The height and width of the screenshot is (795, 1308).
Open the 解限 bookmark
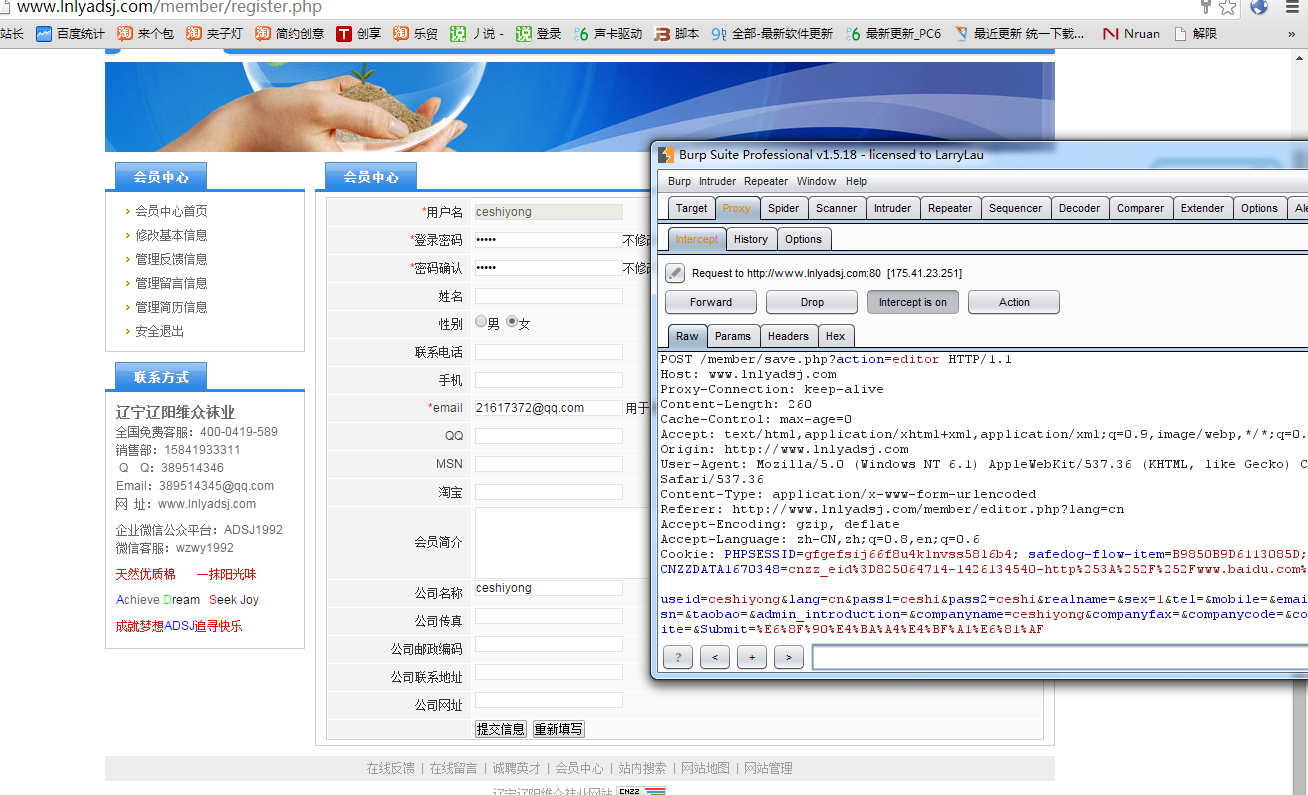(x=1195, y=34)
